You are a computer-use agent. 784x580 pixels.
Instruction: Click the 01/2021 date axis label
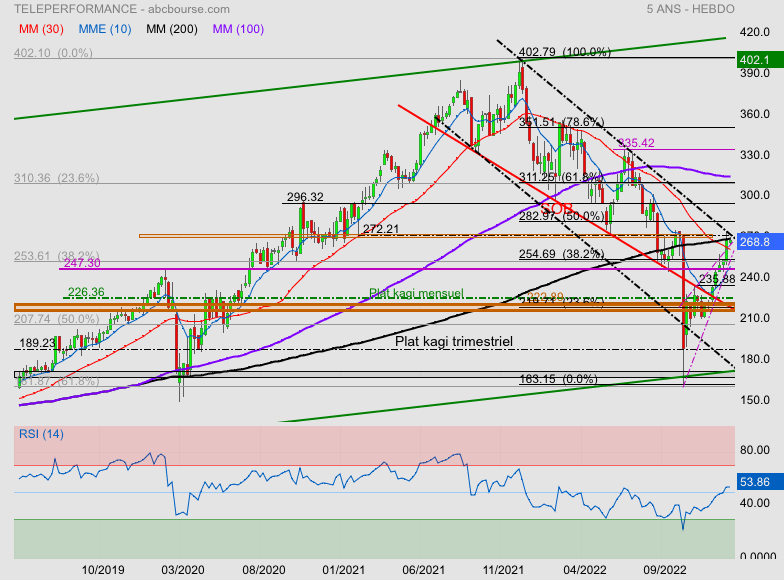pos(344,570)
